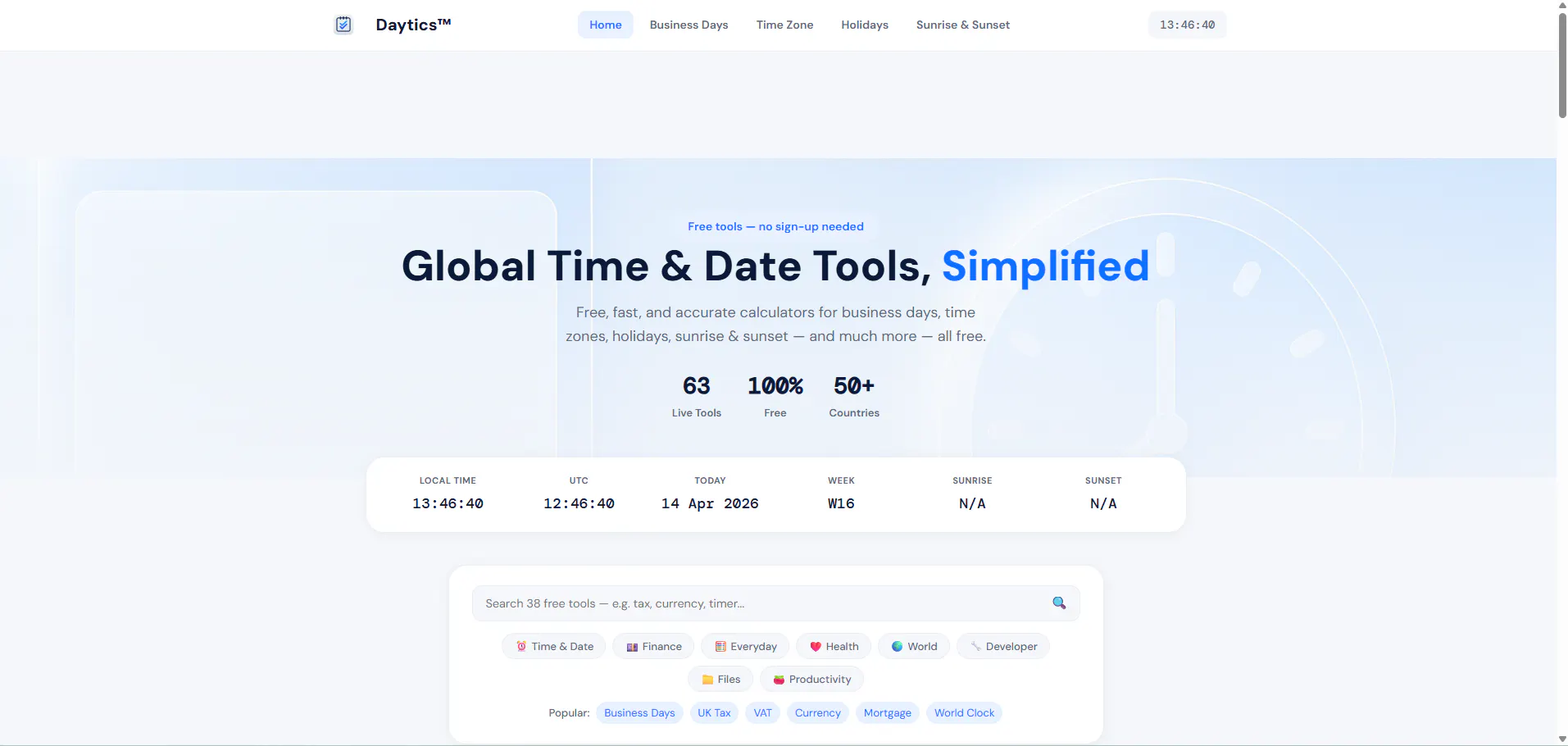Select the Everyday category chip
The image size is (1568, 746).
point(745,646)
